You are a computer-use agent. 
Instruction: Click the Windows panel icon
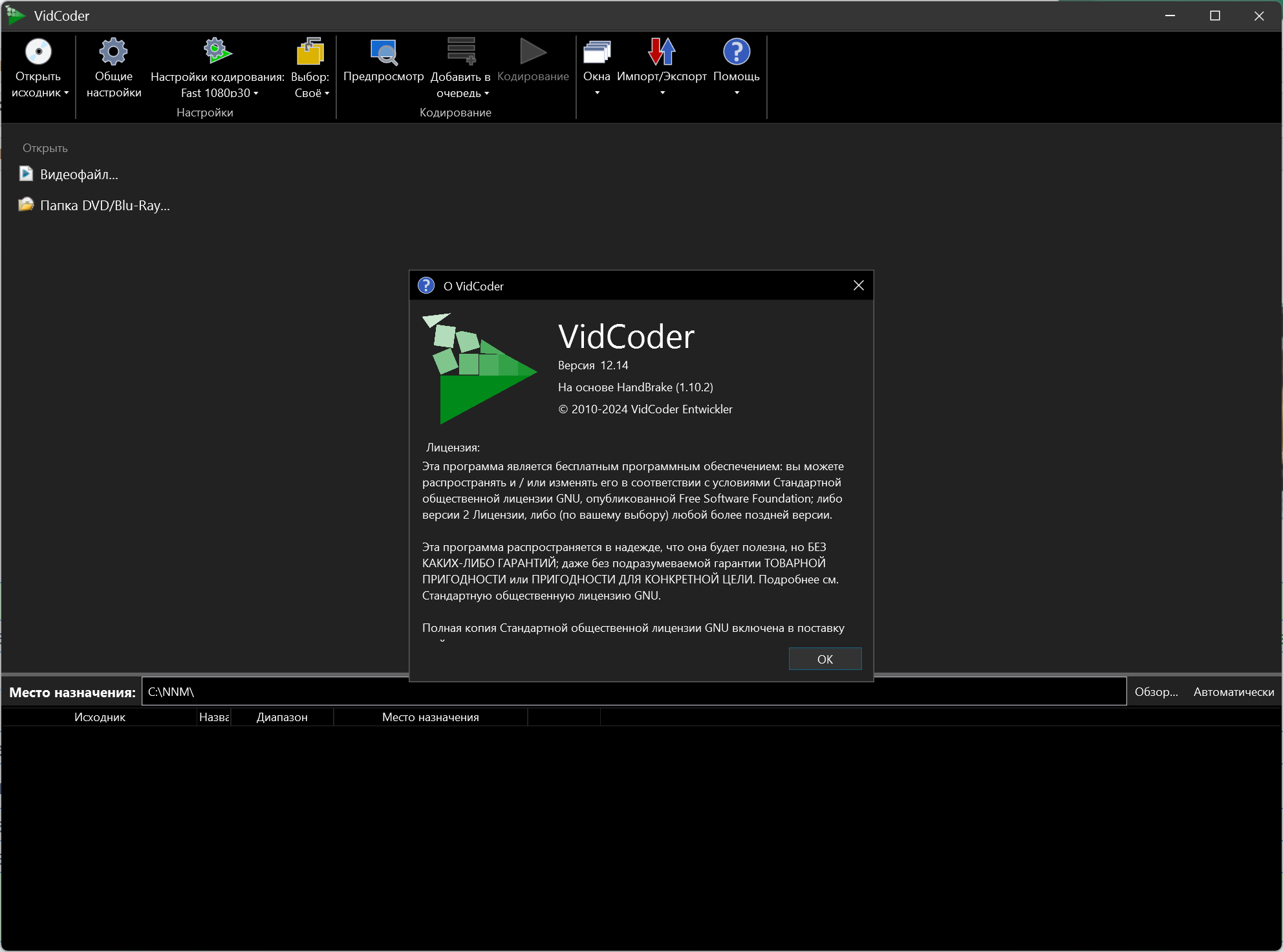coord(596,52)
